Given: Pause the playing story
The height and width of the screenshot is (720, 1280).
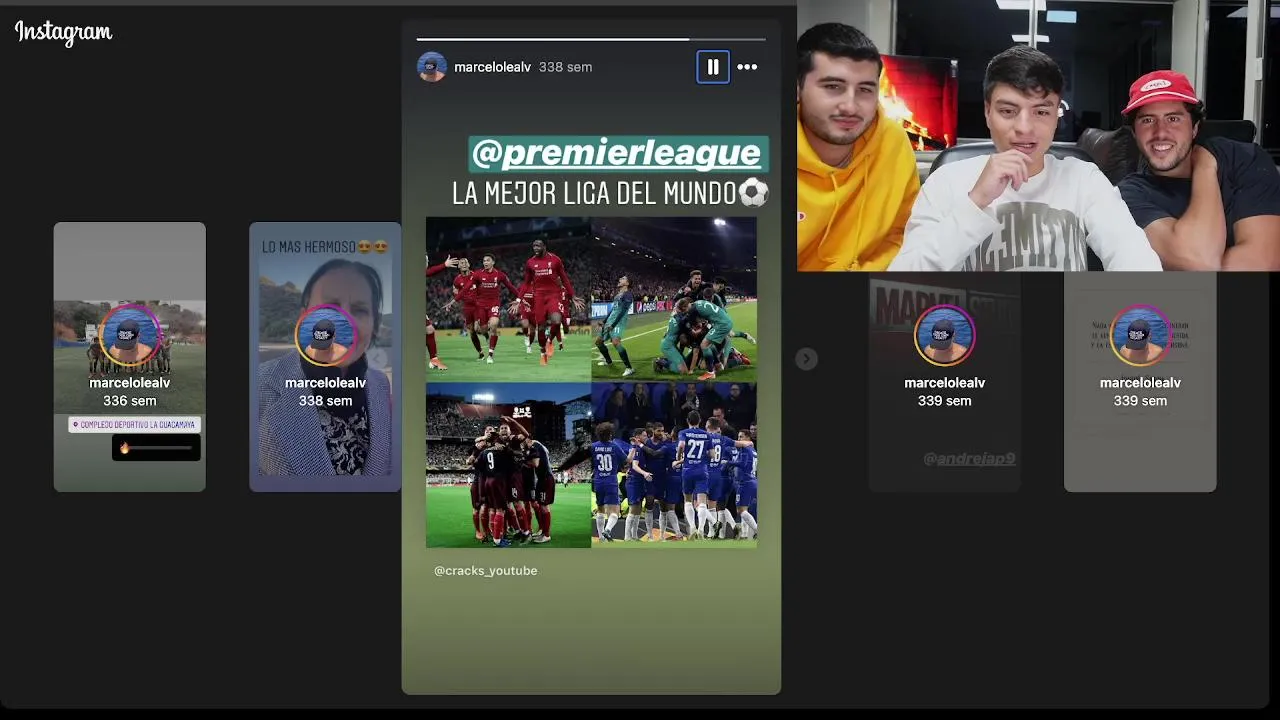Looking at the screenshot, I should pos(713,67).
